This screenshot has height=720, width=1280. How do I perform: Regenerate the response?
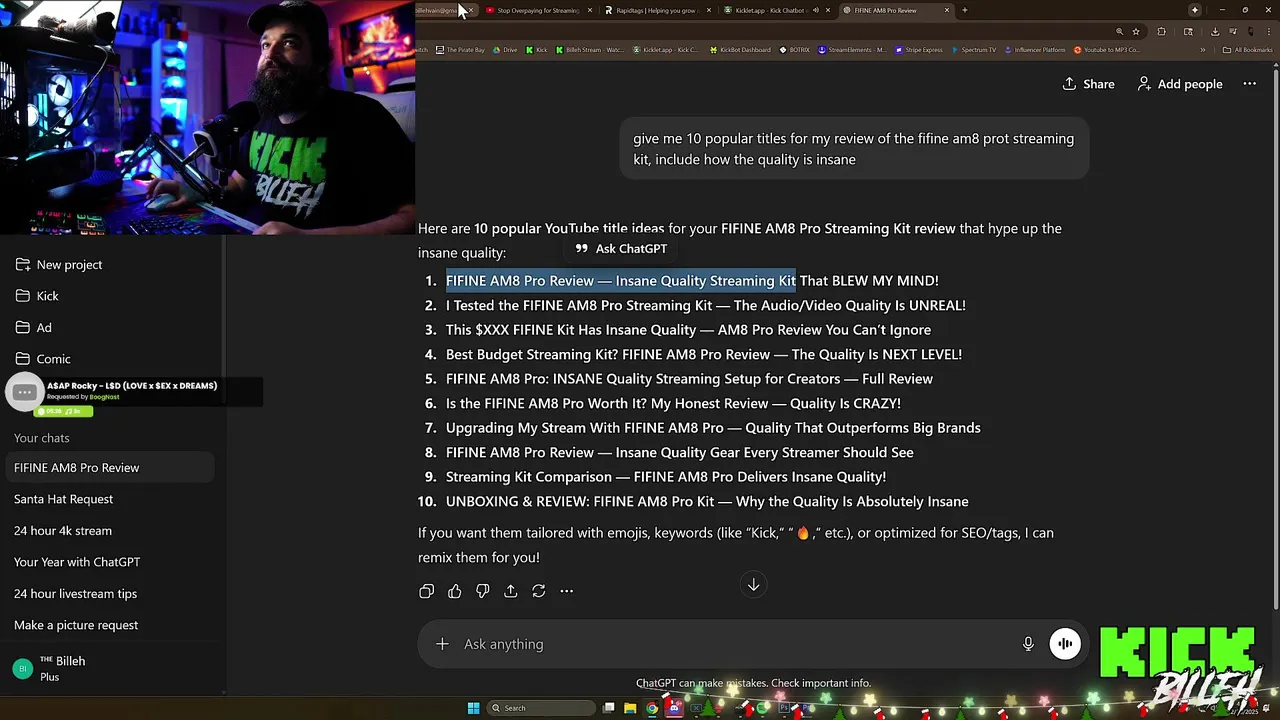pos(539,591)
